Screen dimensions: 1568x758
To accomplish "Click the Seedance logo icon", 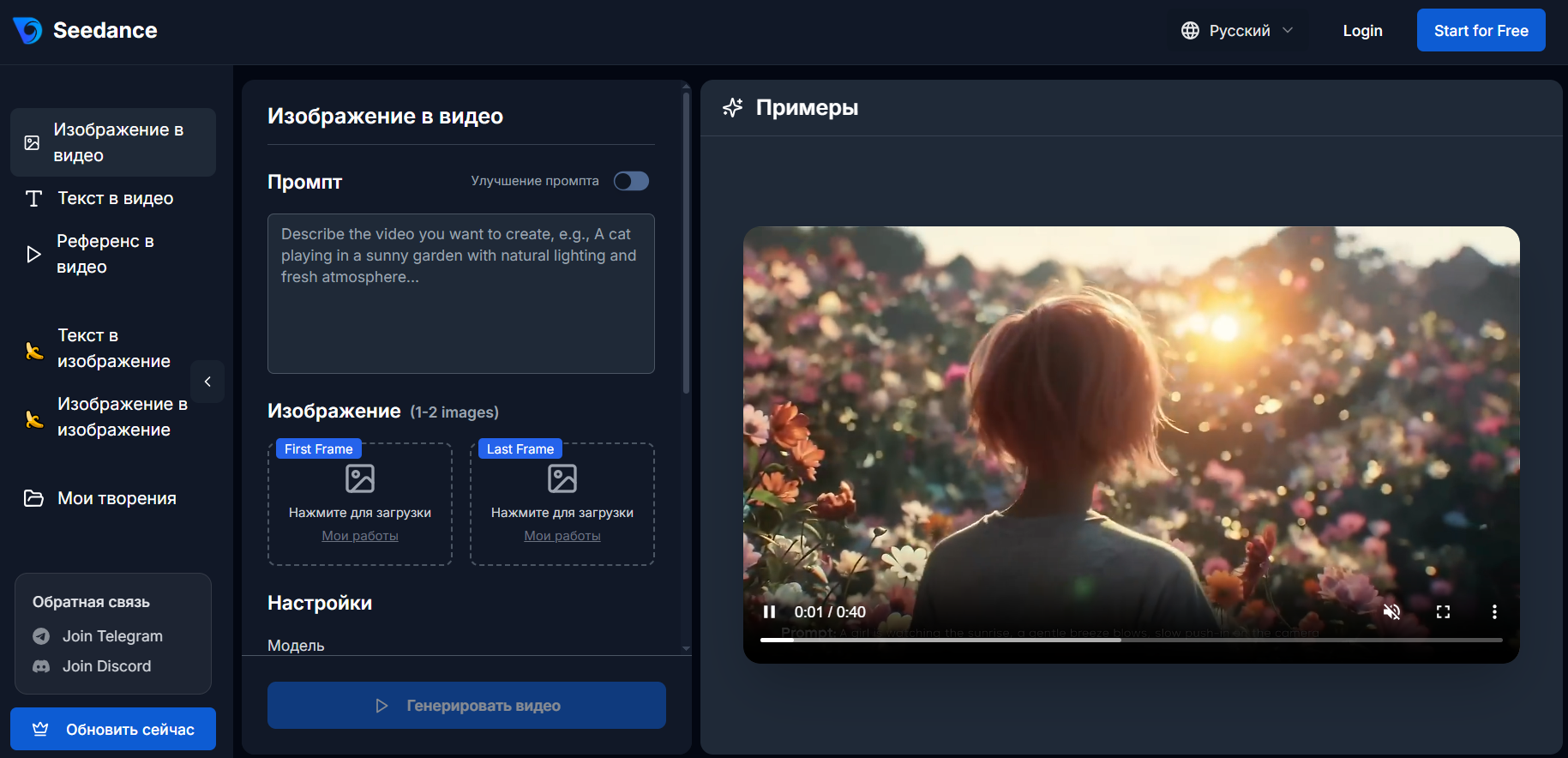I will tap(27, 31).
